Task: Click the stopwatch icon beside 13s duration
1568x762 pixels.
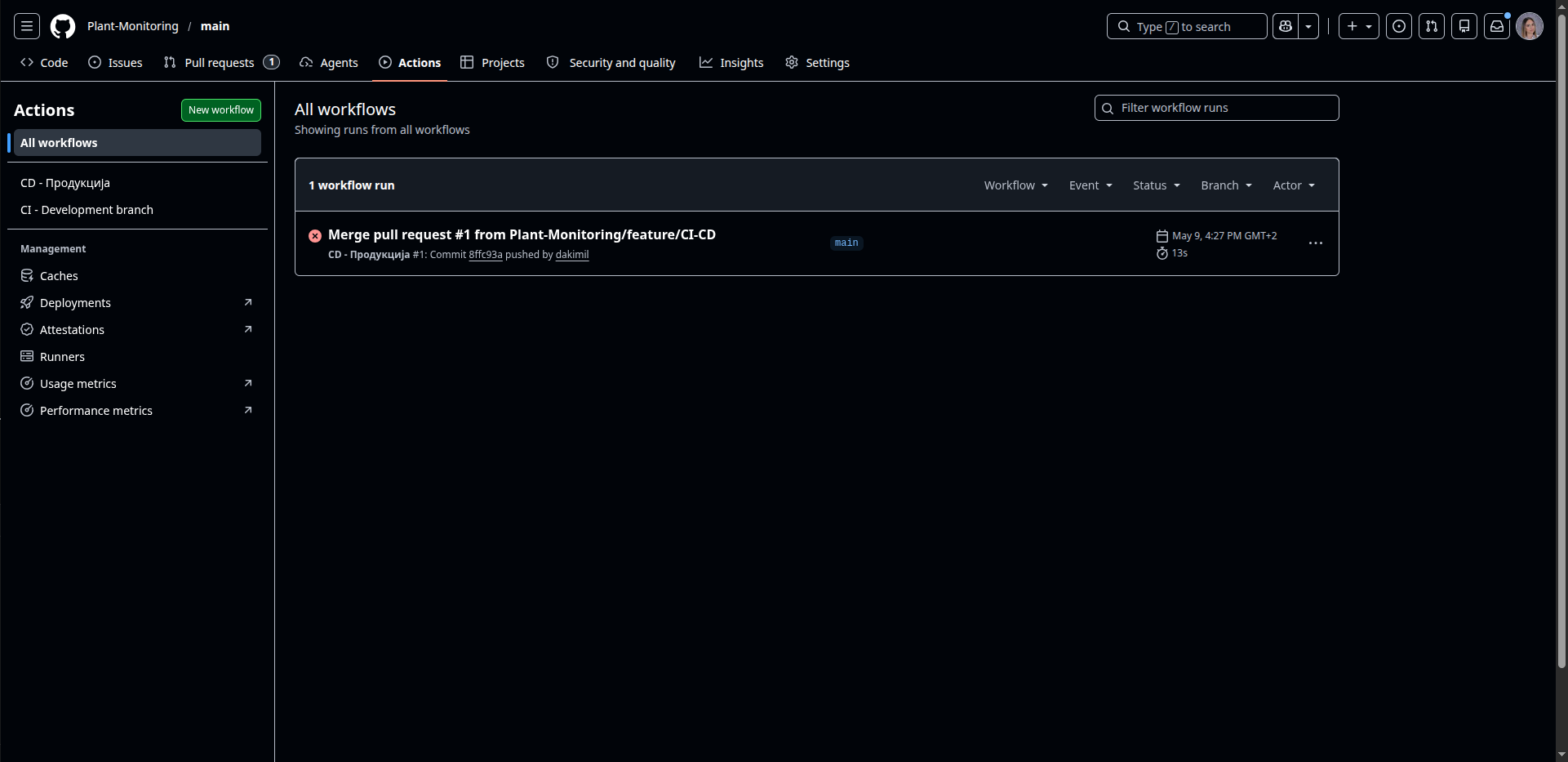Action: 1162,253
